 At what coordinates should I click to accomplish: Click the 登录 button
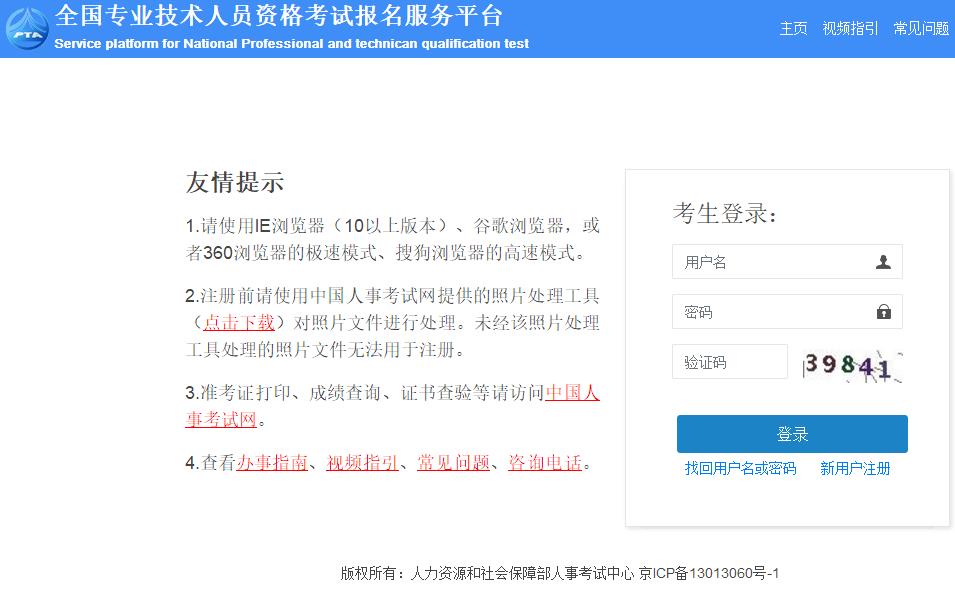792,434
